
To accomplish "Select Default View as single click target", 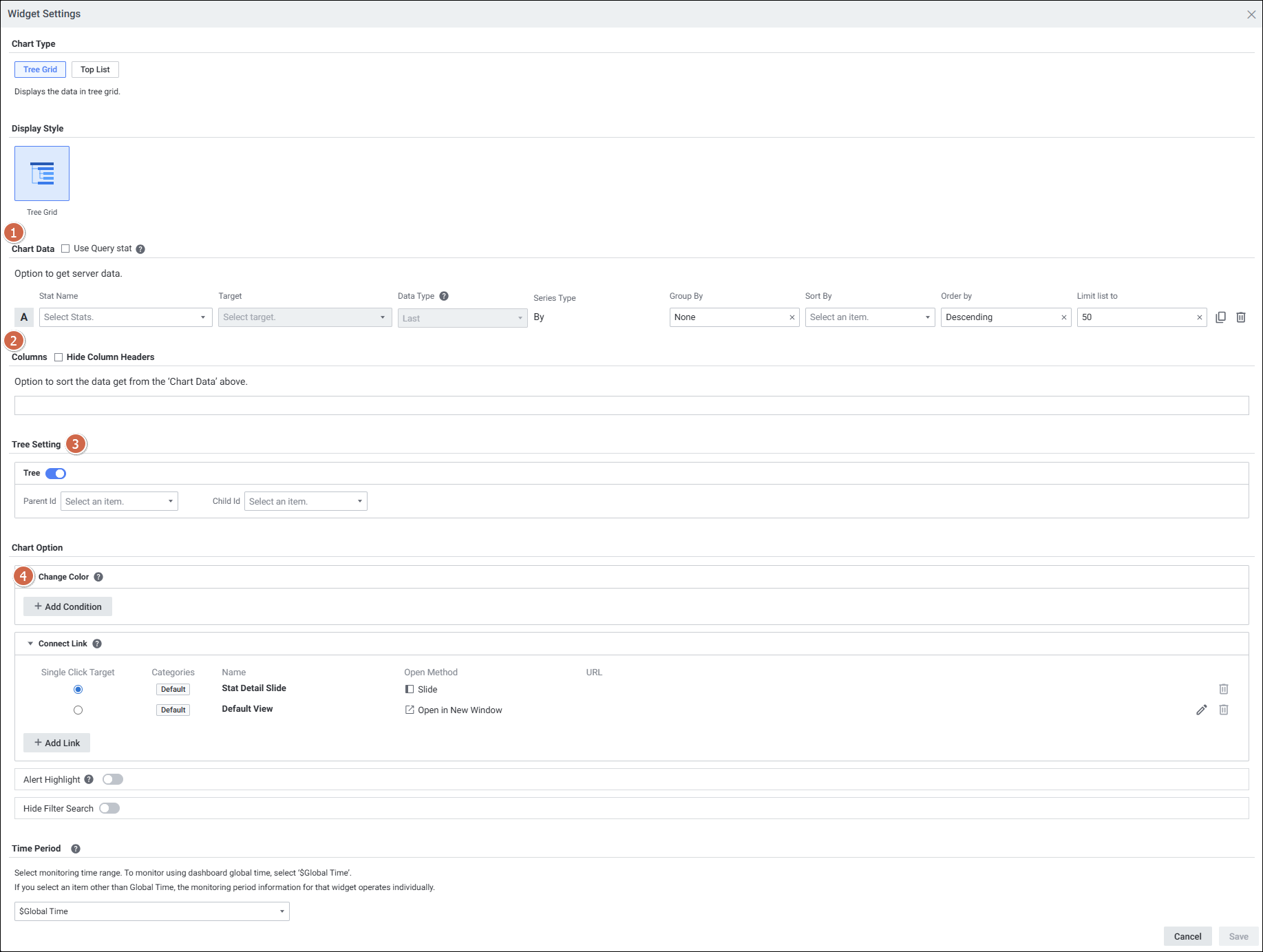I will (x=78, y=710).
